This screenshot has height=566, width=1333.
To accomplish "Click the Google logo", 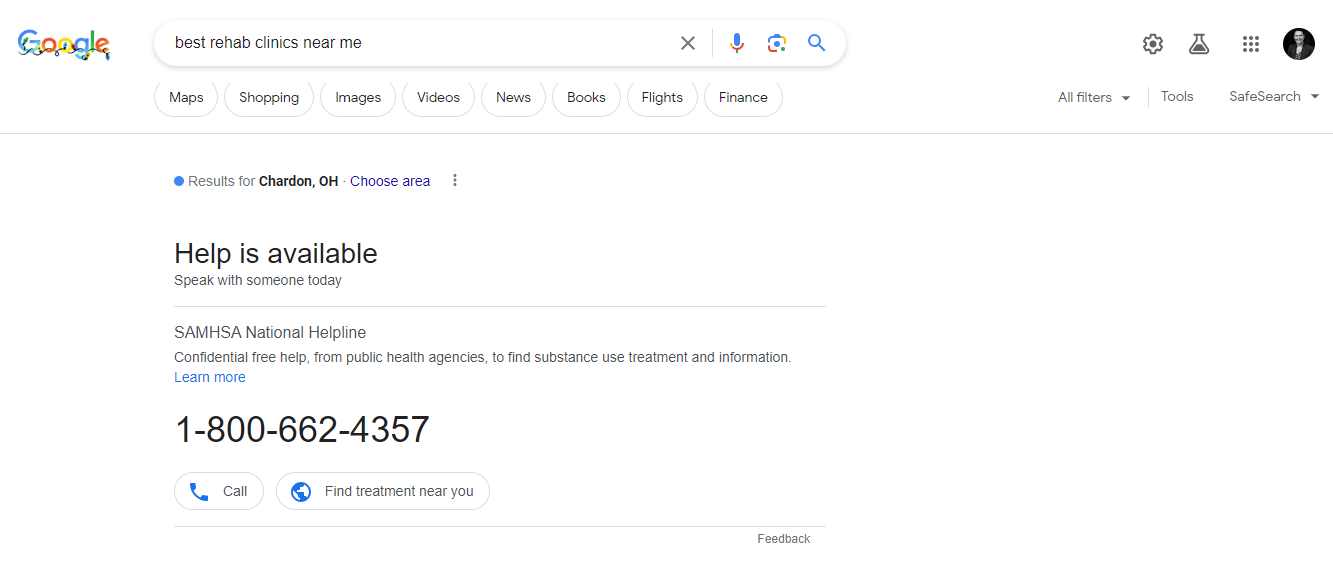I will (64, 44).
